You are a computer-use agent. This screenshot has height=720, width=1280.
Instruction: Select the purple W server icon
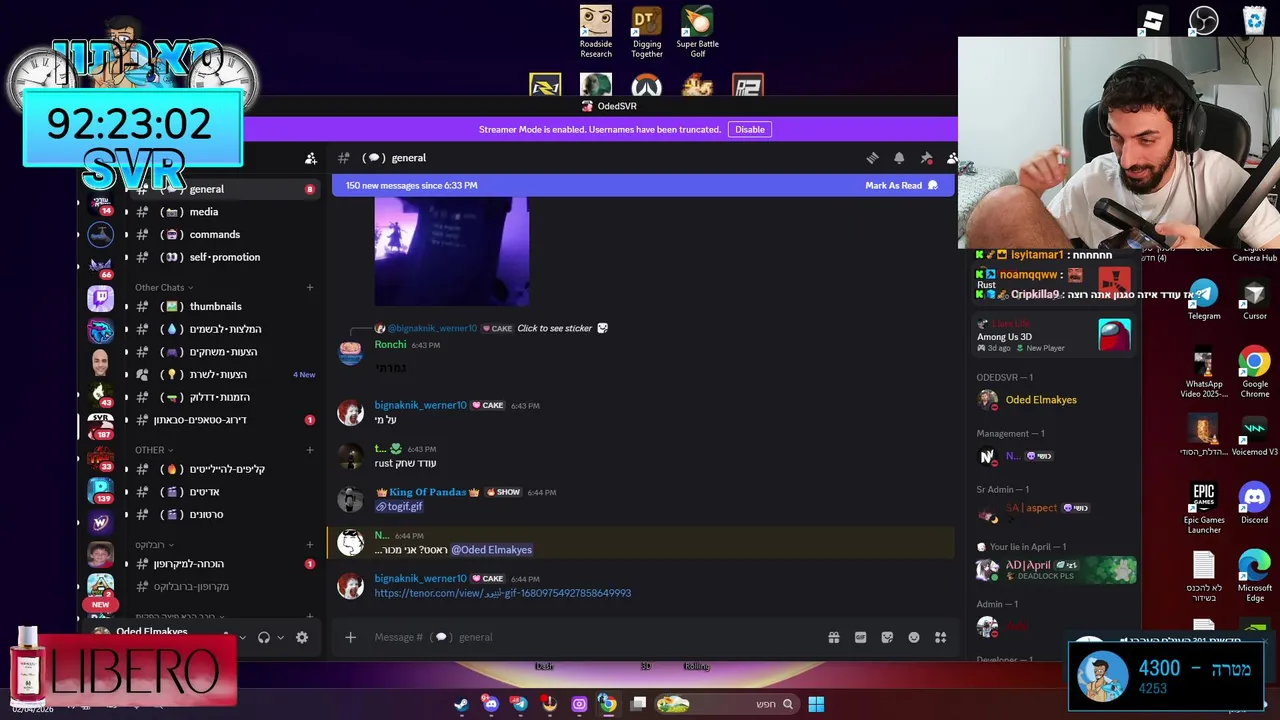(100, 522)
